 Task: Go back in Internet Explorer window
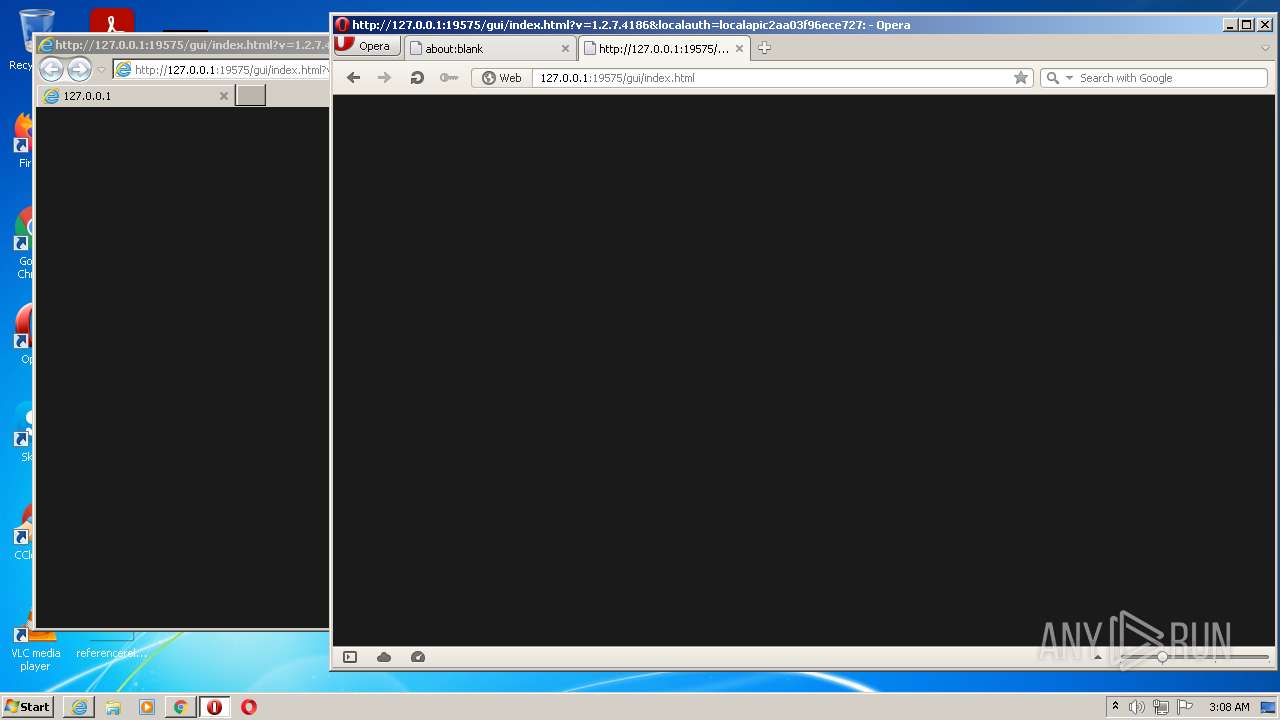(x=51, y=69)
